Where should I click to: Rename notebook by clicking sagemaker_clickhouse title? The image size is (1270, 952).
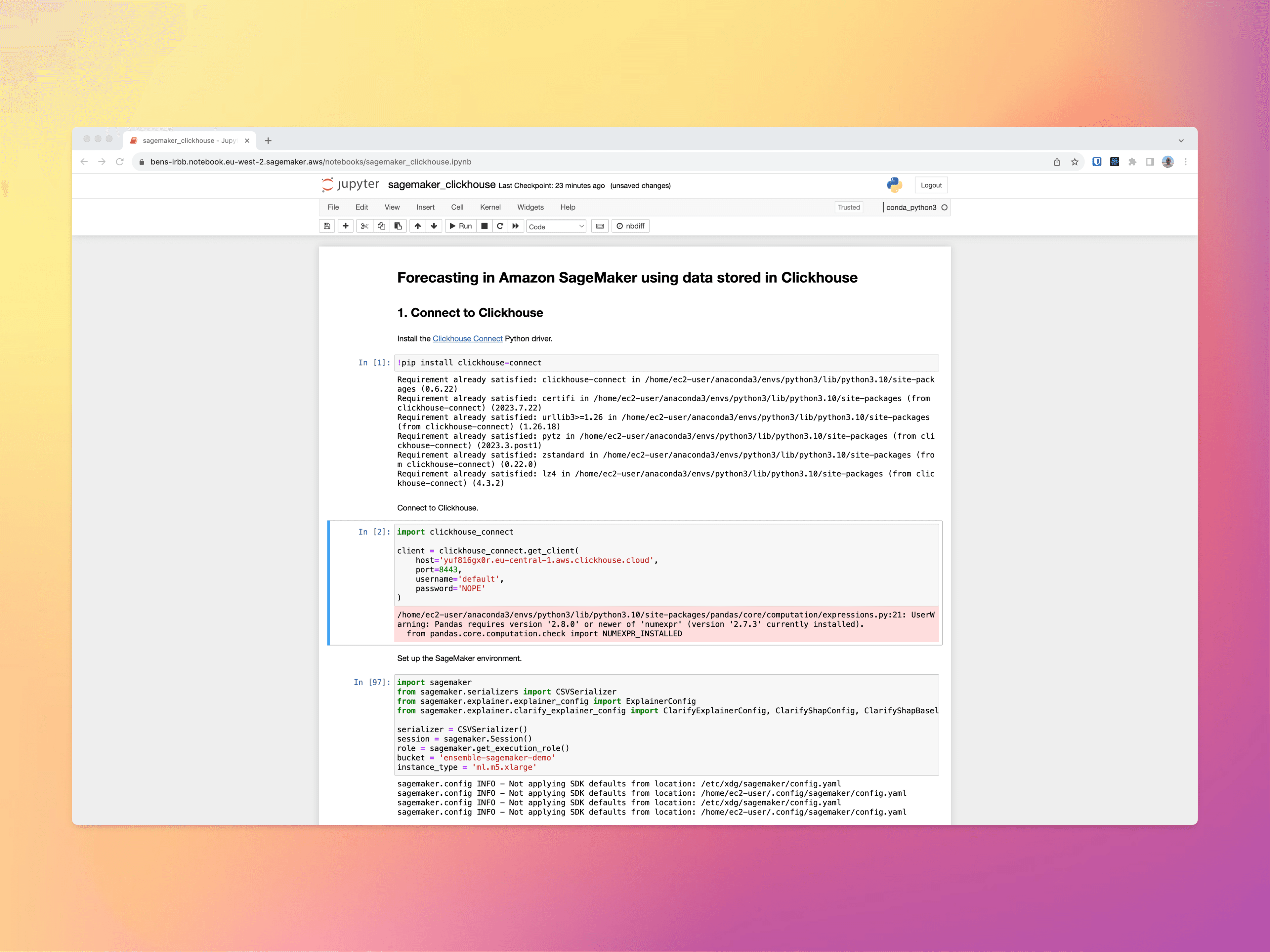pos(442,185)
